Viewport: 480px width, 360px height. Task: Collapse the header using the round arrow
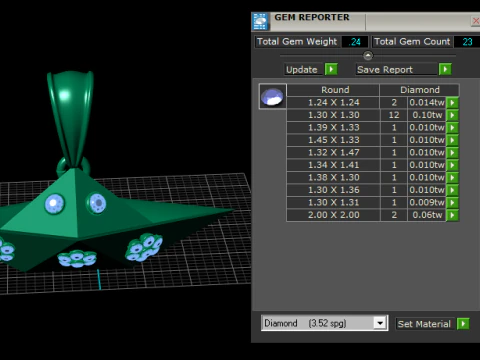(368, 55)
